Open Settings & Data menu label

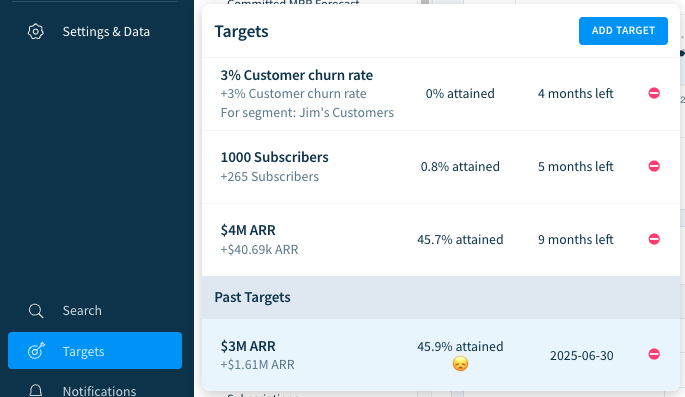coord(106,31)
